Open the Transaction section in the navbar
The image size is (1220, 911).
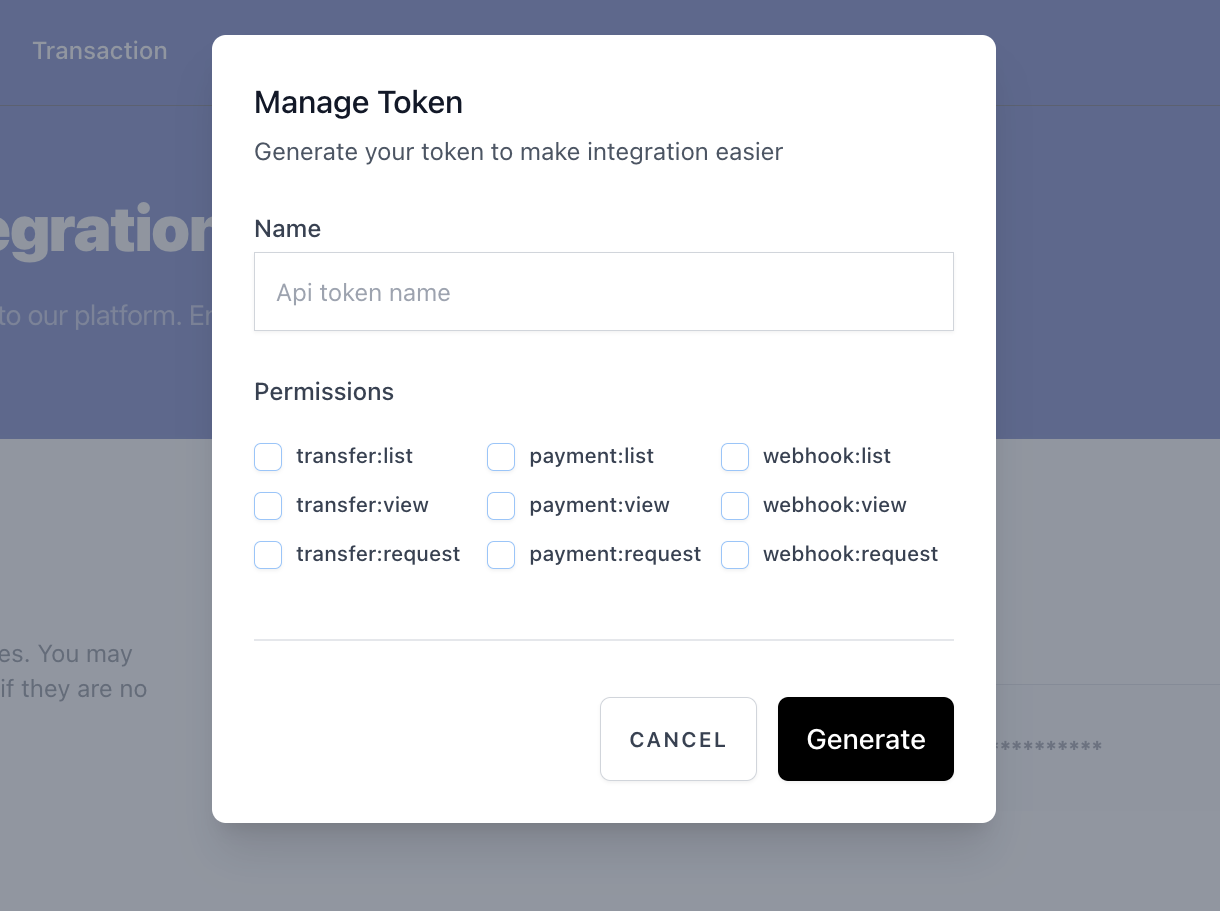point(100,50)
